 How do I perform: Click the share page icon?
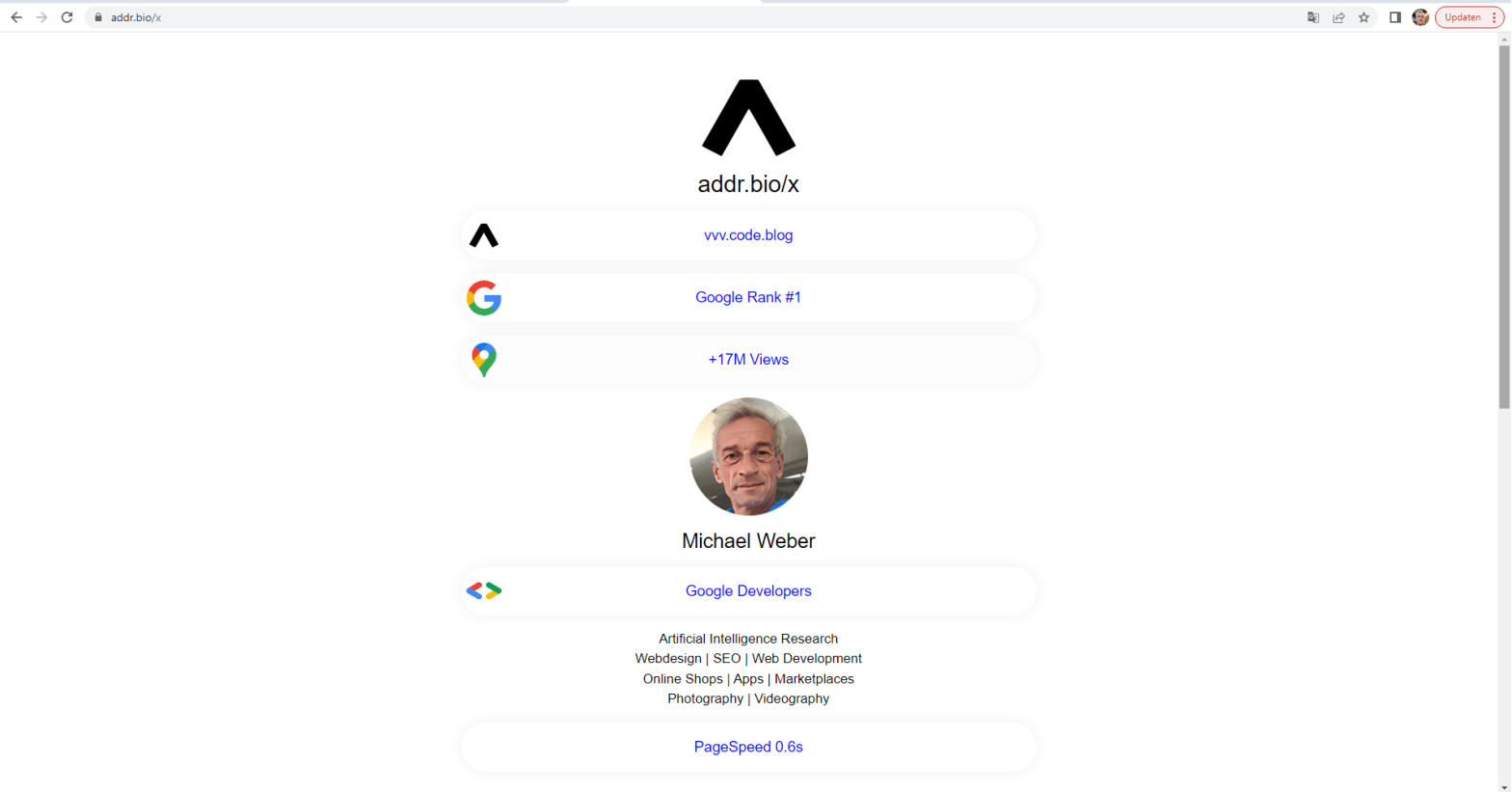[x=1338, y=17]
